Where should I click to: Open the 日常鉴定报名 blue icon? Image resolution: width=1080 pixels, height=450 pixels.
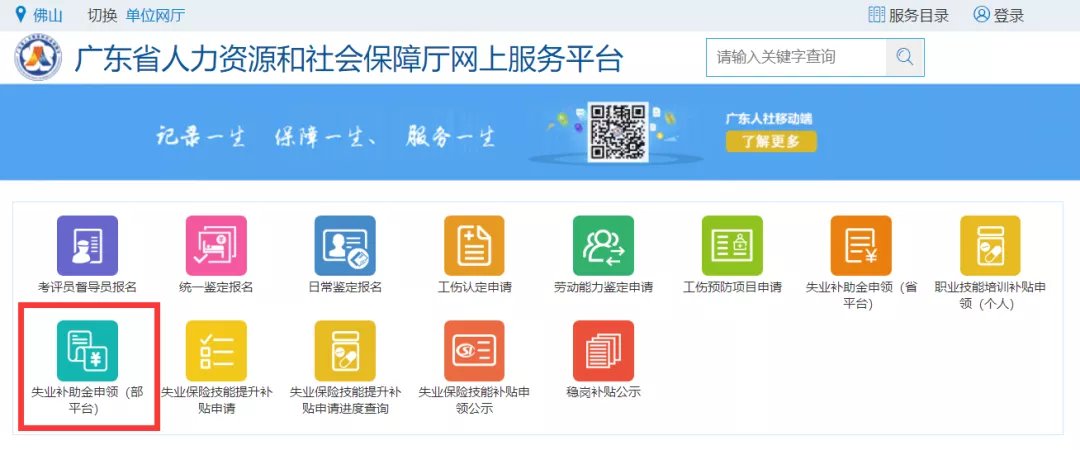click(345, 245)
